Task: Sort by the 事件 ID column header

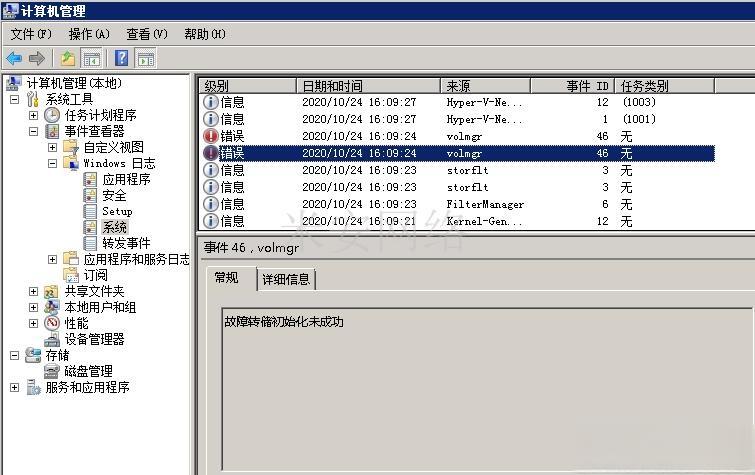Action: tap(573, 86)
